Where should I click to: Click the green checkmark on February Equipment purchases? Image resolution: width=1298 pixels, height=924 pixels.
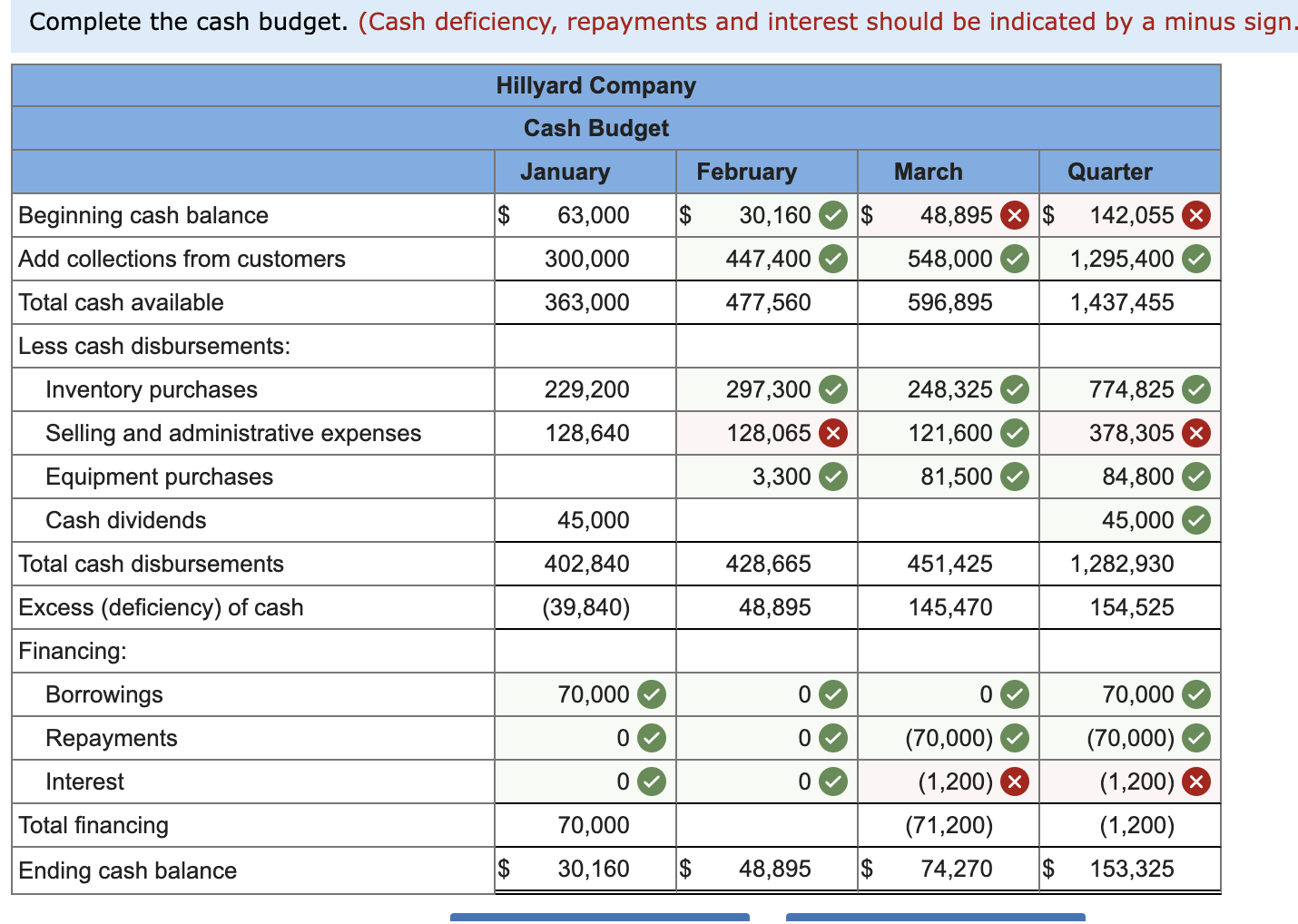pyautogui.click(x=831, y=477)
